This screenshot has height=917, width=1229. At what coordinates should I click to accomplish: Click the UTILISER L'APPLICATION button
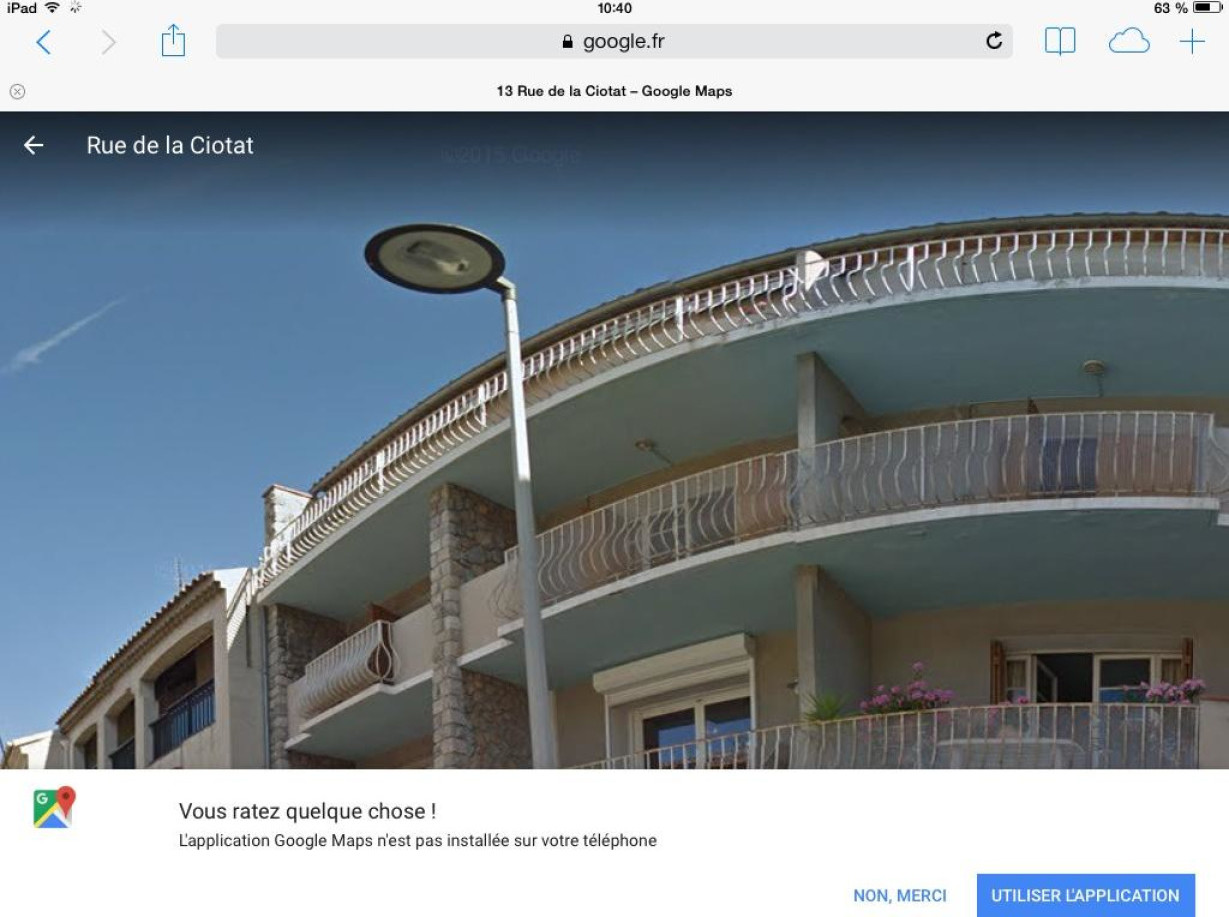click(x=1085, y=895)
